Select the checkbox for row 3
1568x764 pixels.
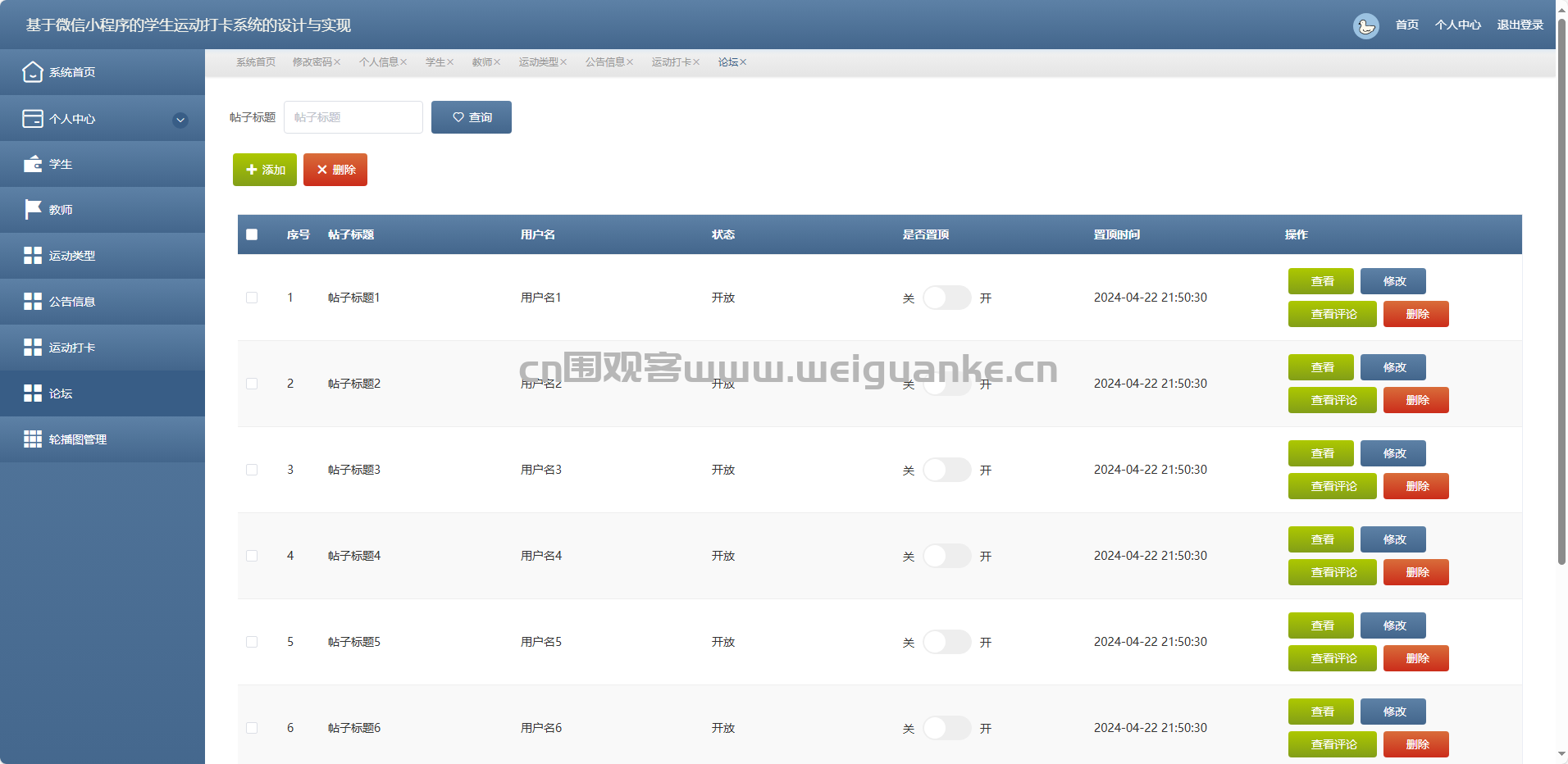click(x=252, y=470)
